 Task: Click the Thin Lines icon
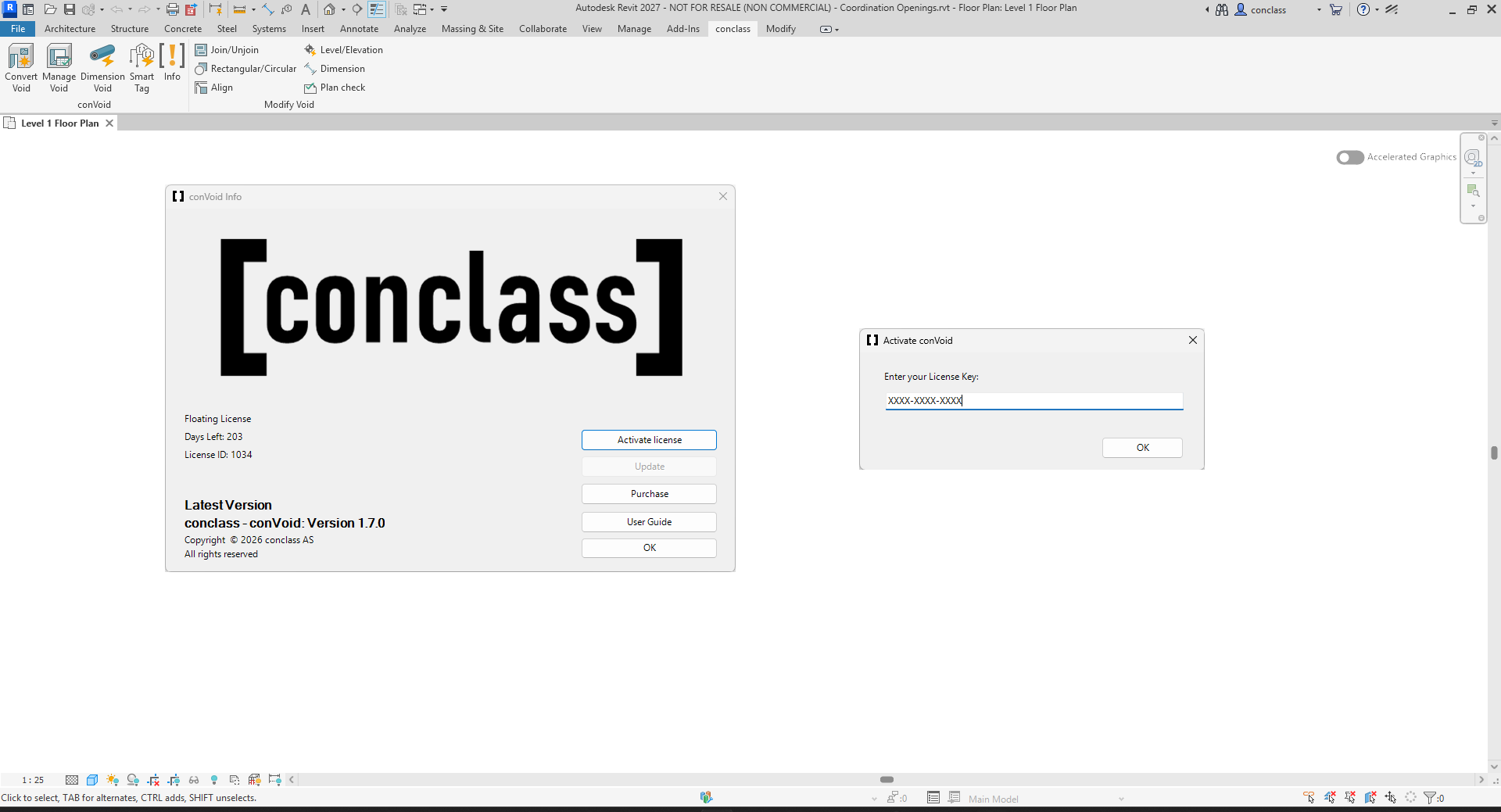[377, 9]
